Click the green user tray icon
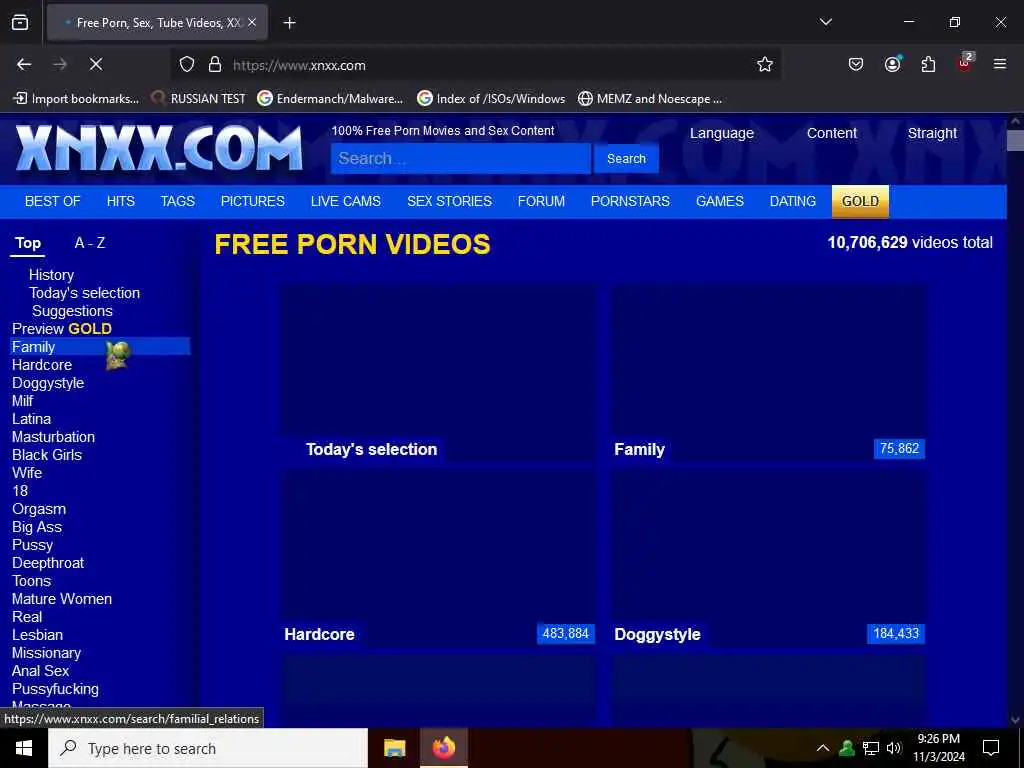Image resolution: width=1024 pixels, height=768 pixels. (x=847, y=748)
